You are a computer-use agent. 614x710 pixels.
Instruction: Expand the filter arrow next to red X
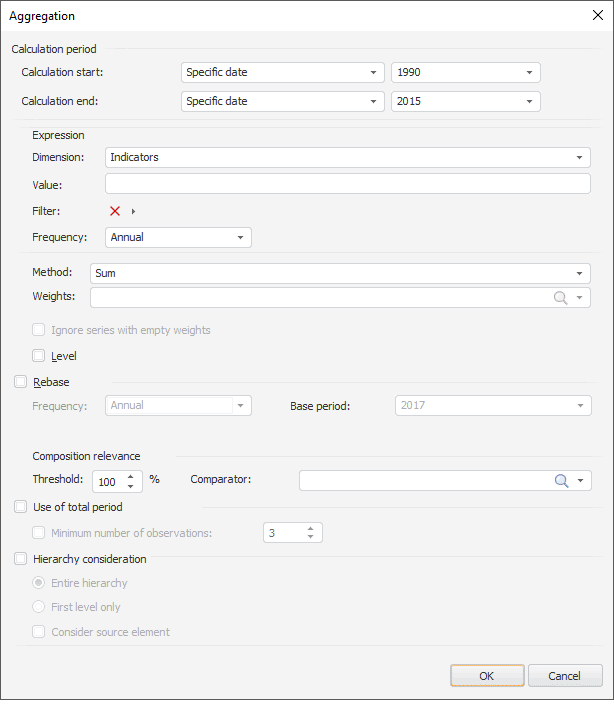pos(133,211)
